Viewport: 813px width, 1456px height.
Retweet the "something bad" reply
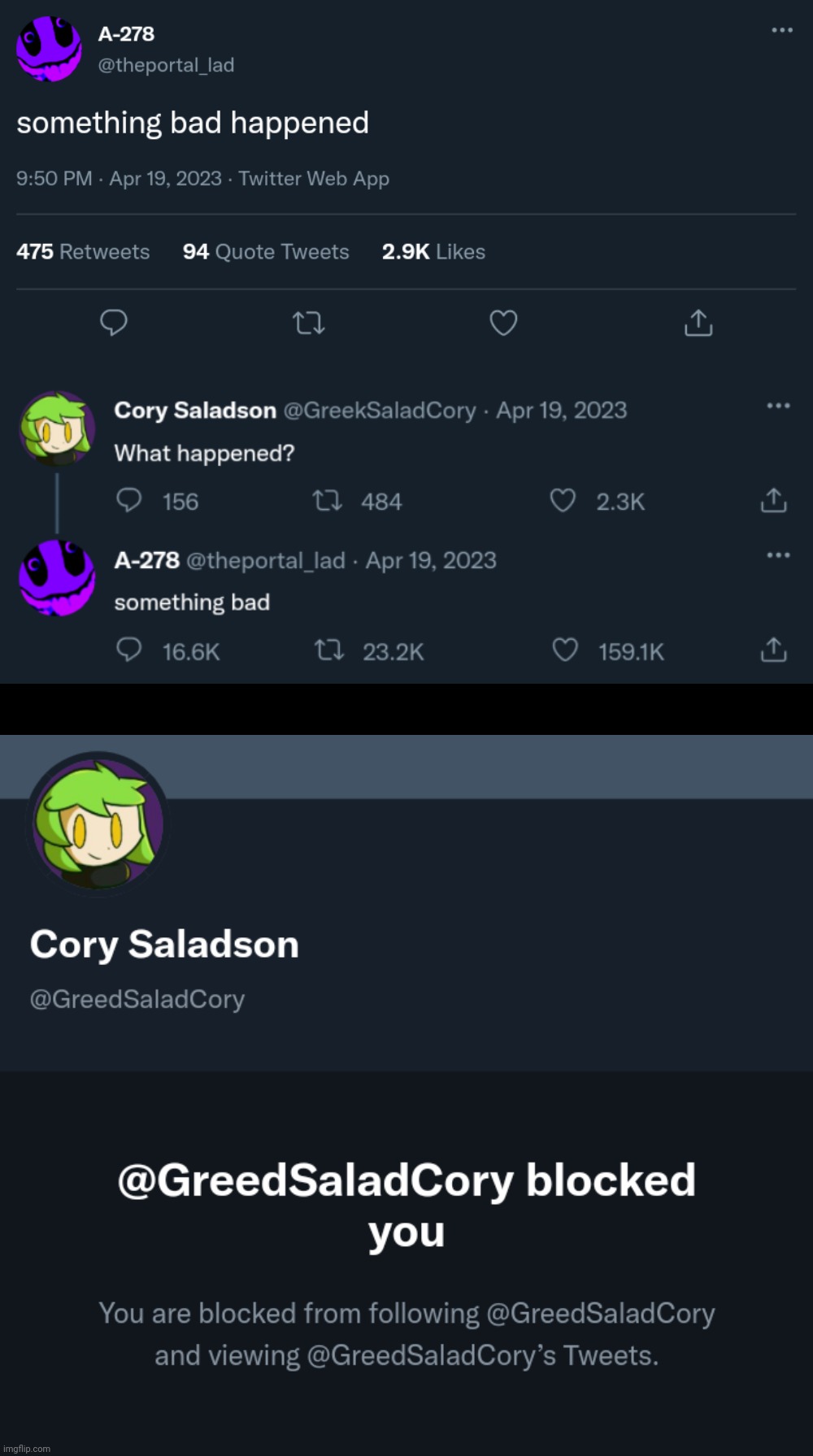(329, 650)
